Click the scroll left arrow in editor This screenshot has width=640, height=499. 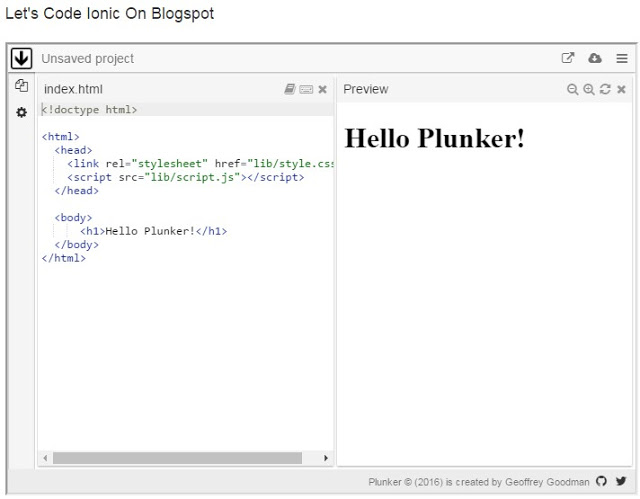pyautogui.click(x=45, y=458)
